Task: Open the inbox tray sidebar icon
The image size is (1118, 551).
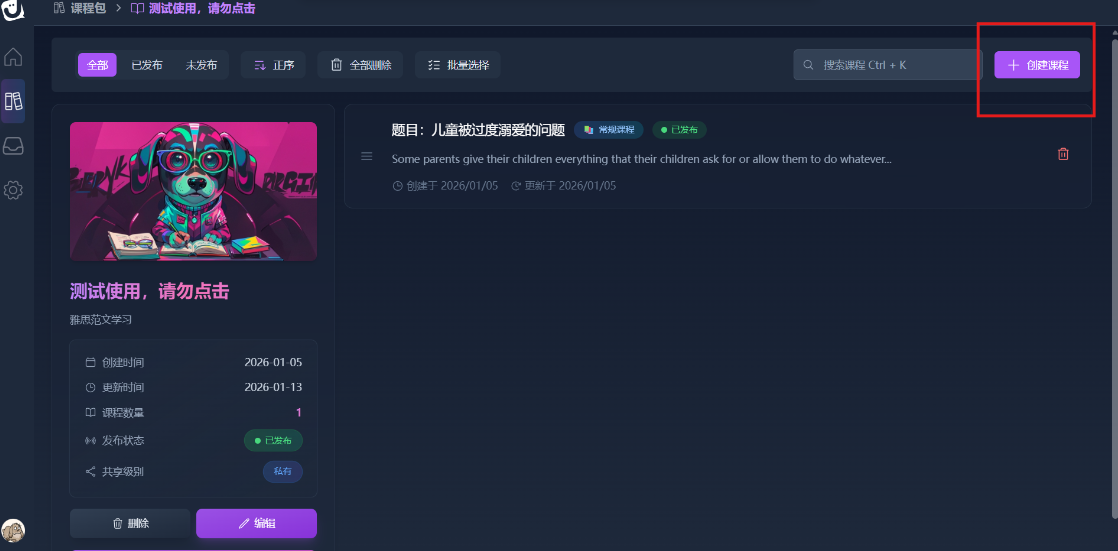Action: 13,146
